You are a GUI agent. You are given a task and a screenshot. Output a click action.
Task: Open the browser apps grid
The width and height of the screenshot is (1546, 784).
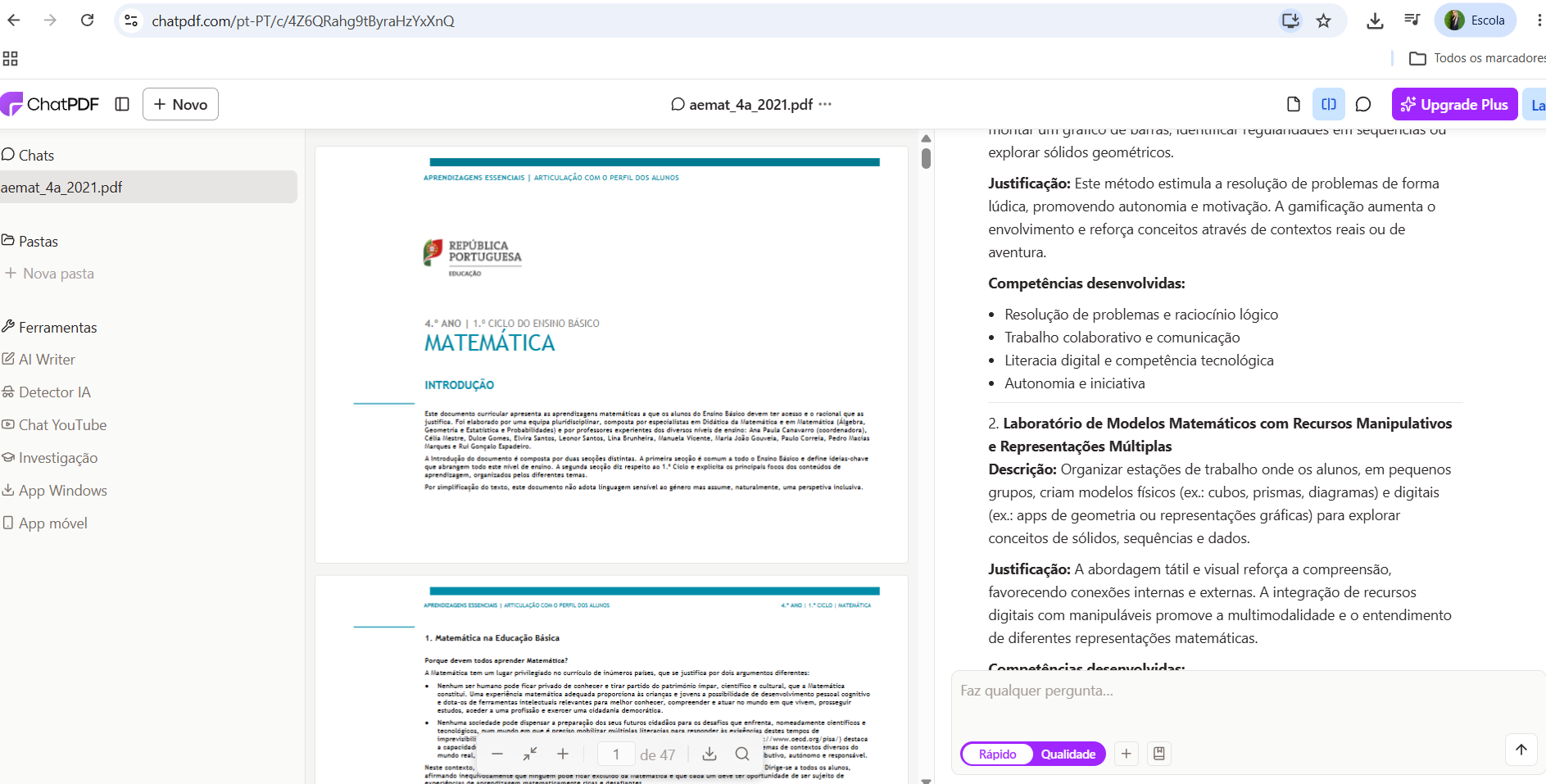coord(11,58)
